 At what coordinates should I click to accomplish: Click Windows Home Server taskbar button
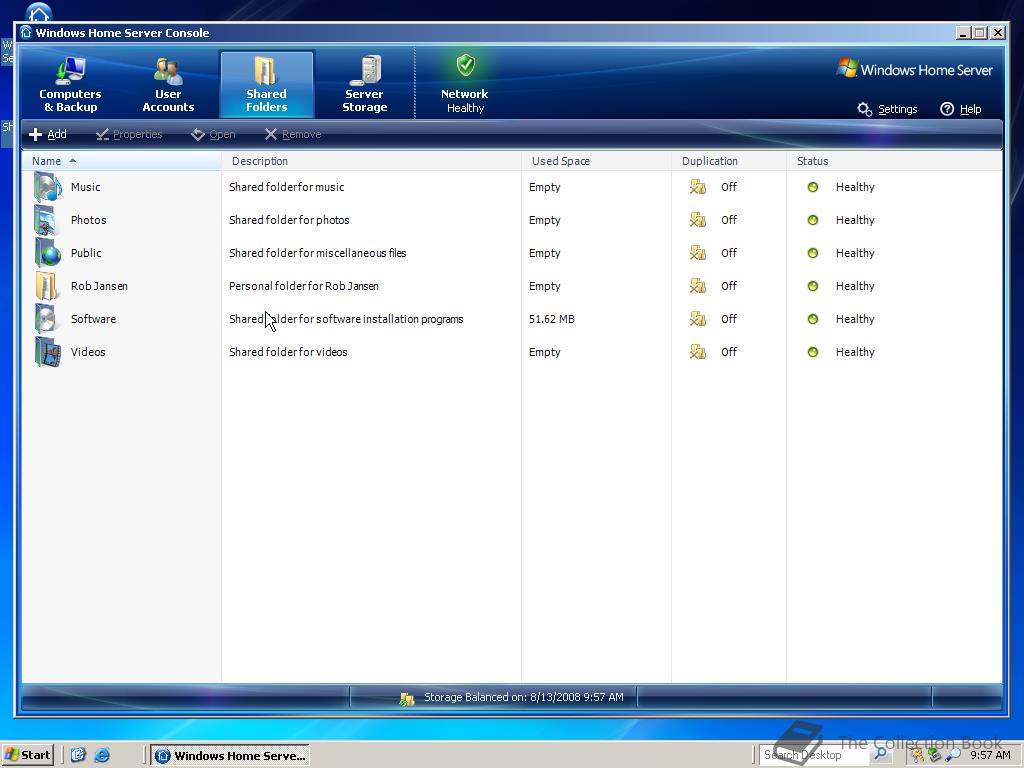tap(231, 756)
